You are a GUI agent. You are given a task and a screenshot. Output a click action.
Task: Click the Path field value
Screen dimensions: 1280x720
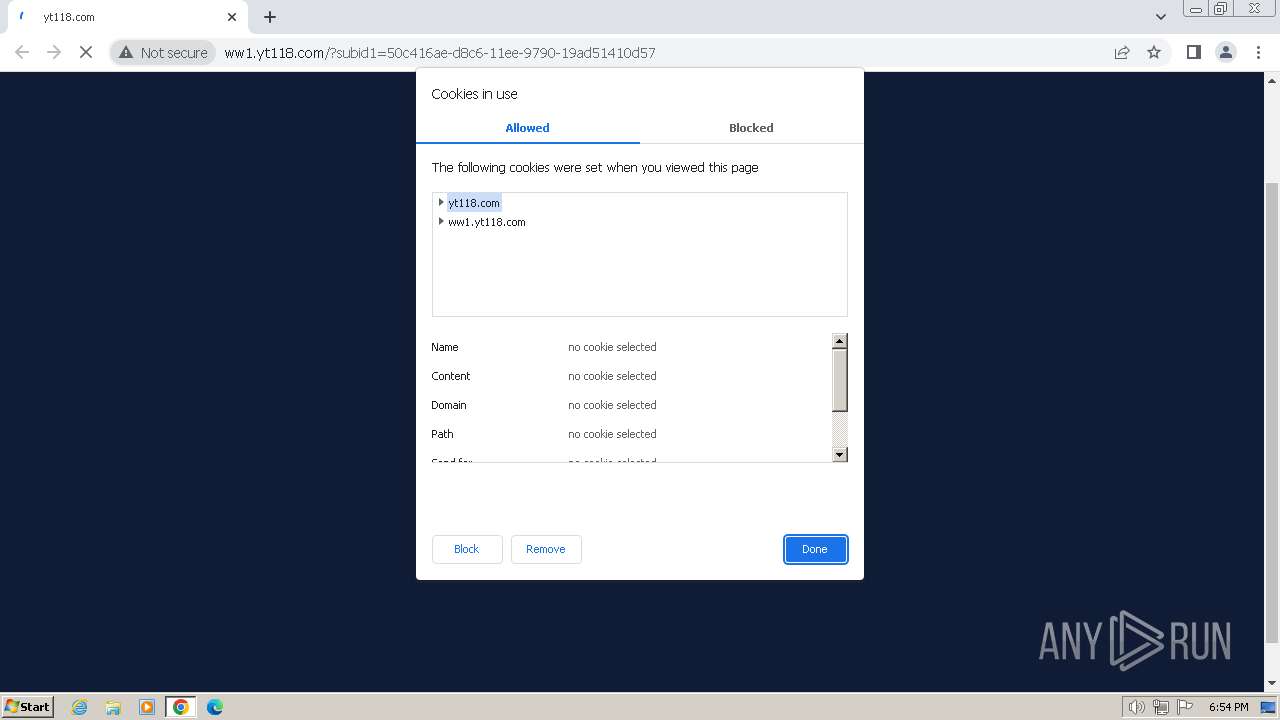point(612,434)
